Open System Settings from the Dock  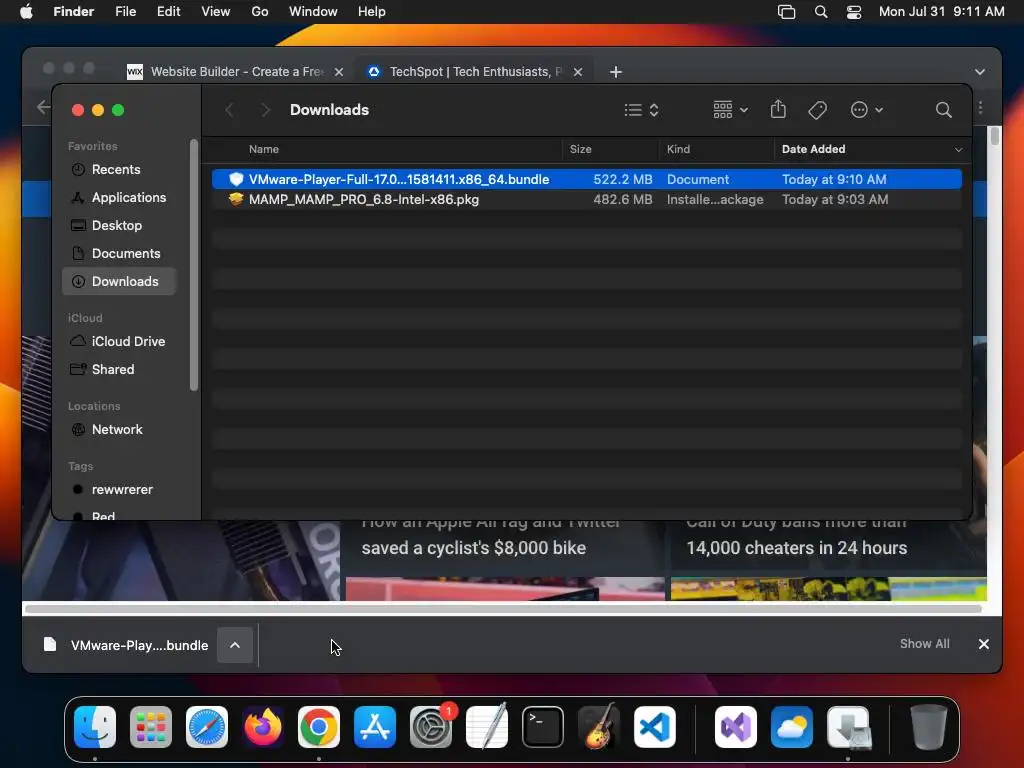coord(431,727)
